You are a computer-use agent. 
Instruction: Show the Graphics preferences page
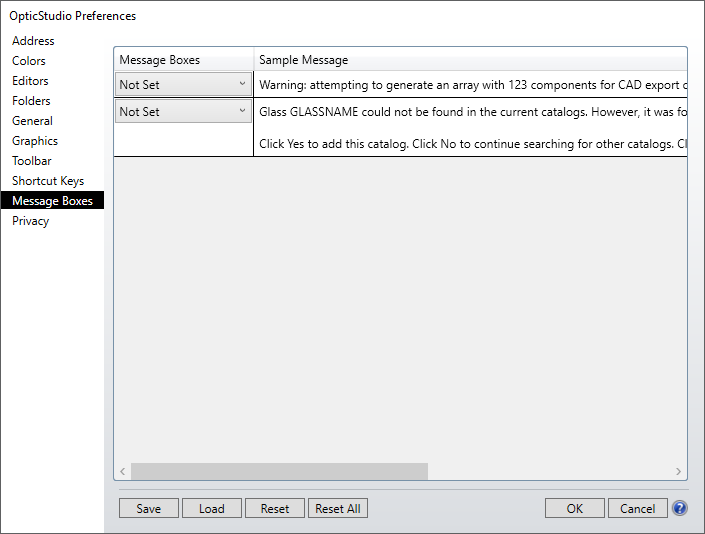(x=35, y=141)
